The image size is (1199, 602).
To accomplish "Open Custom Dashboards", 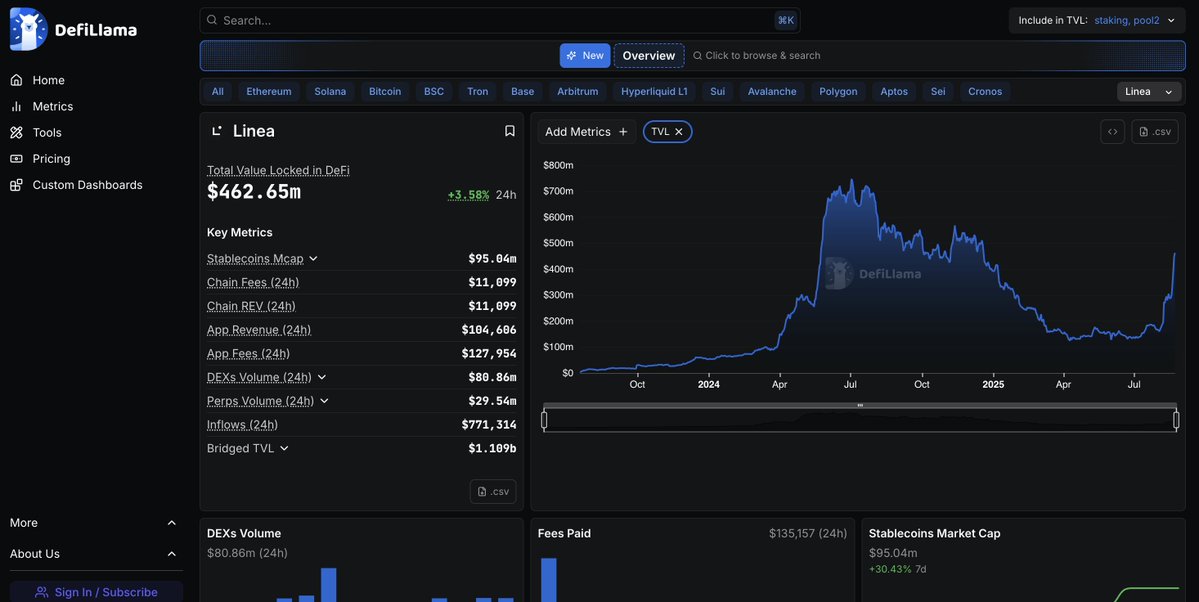I will click(x=76, y=185).
